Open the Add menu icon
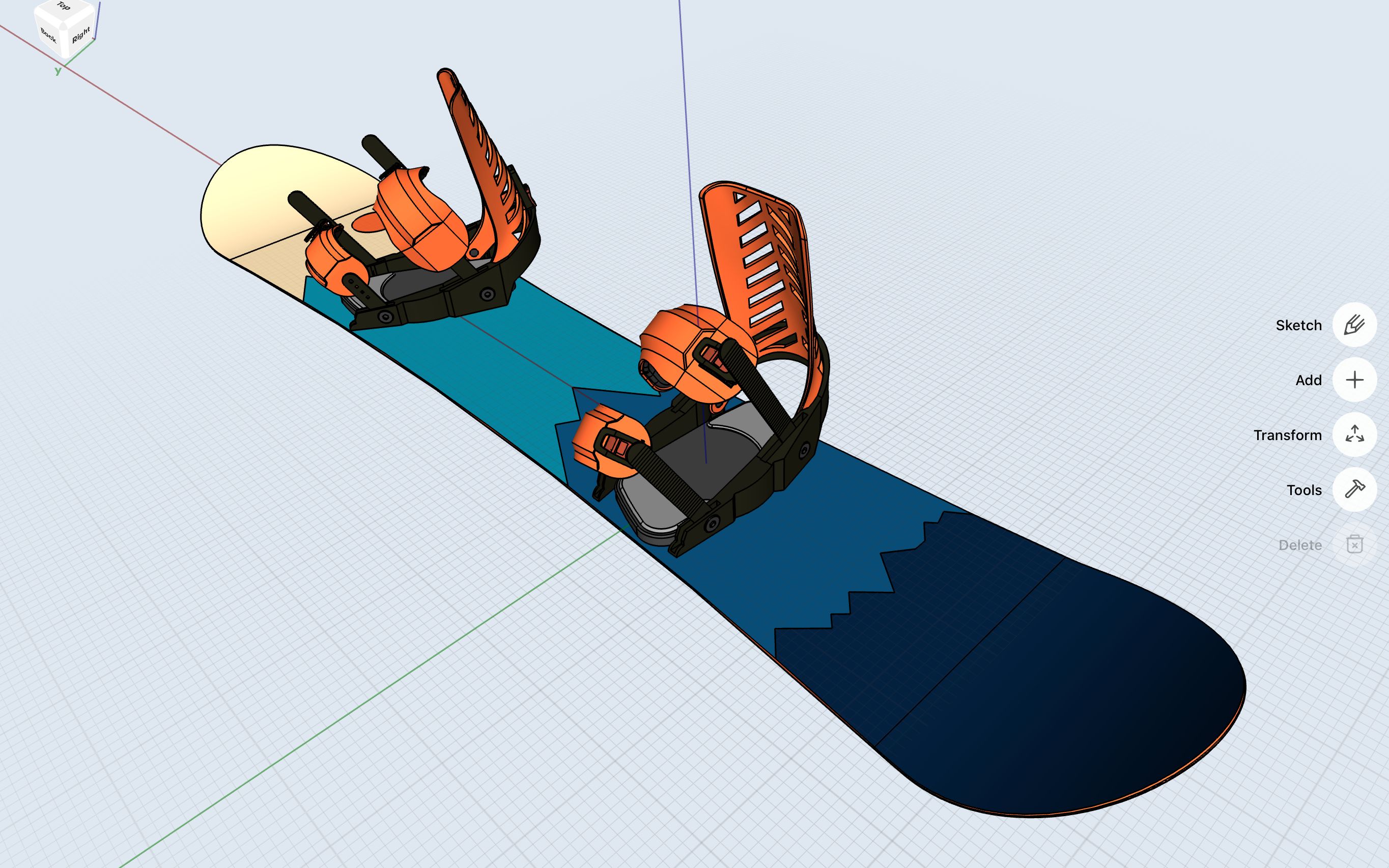Viewport: 1389px width, 868px height. click(x=1354, y=380)
